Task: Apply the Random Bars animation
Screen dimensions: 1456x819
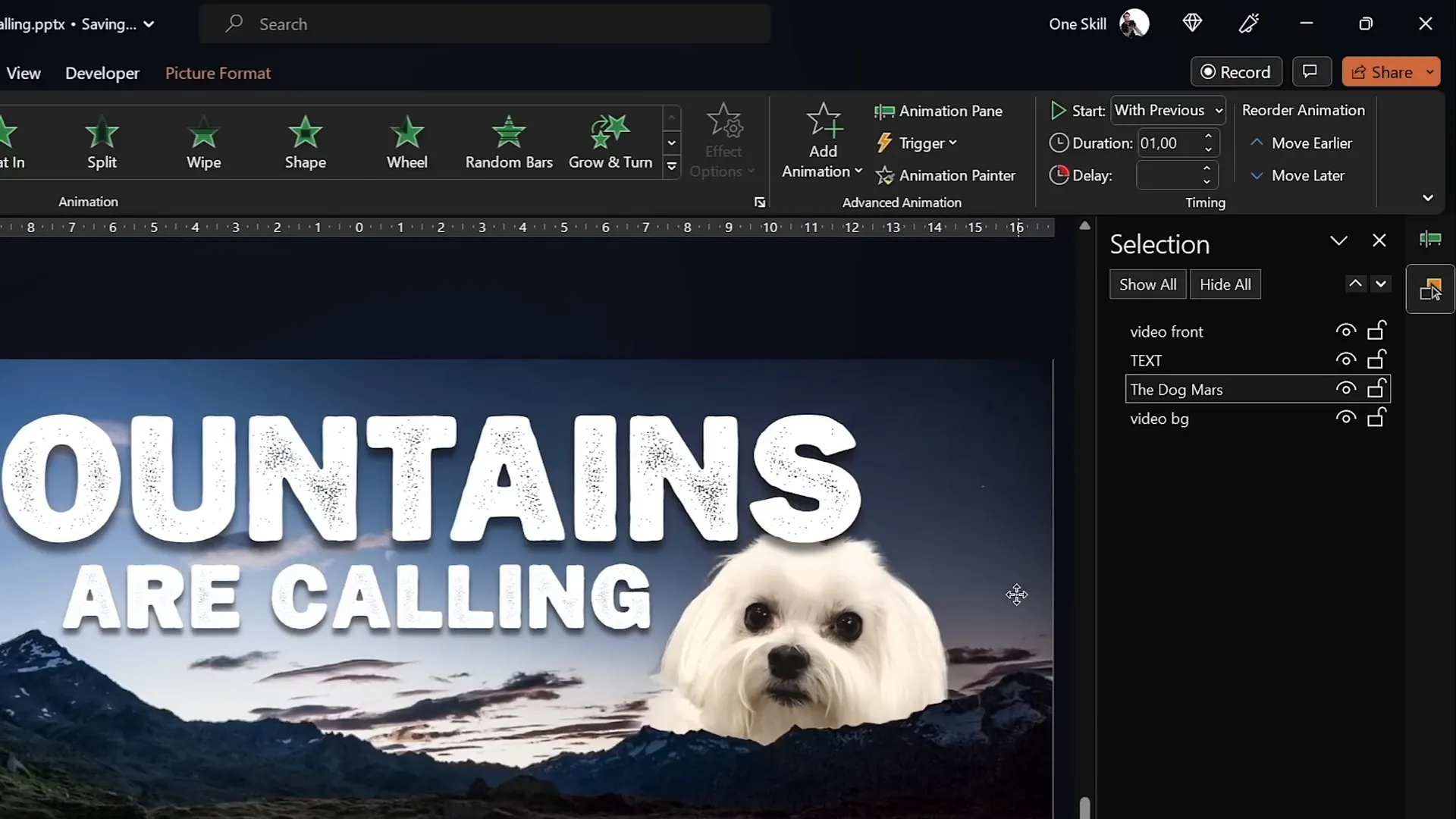Action: click(x=509, y=142)
